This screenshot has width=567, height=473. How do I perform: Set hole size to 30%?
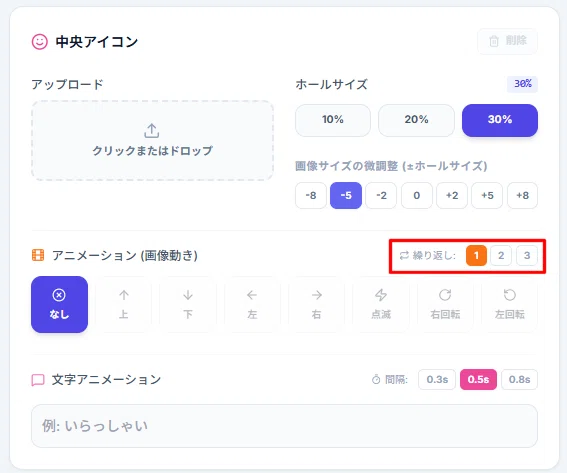click(x=500, y=120)
